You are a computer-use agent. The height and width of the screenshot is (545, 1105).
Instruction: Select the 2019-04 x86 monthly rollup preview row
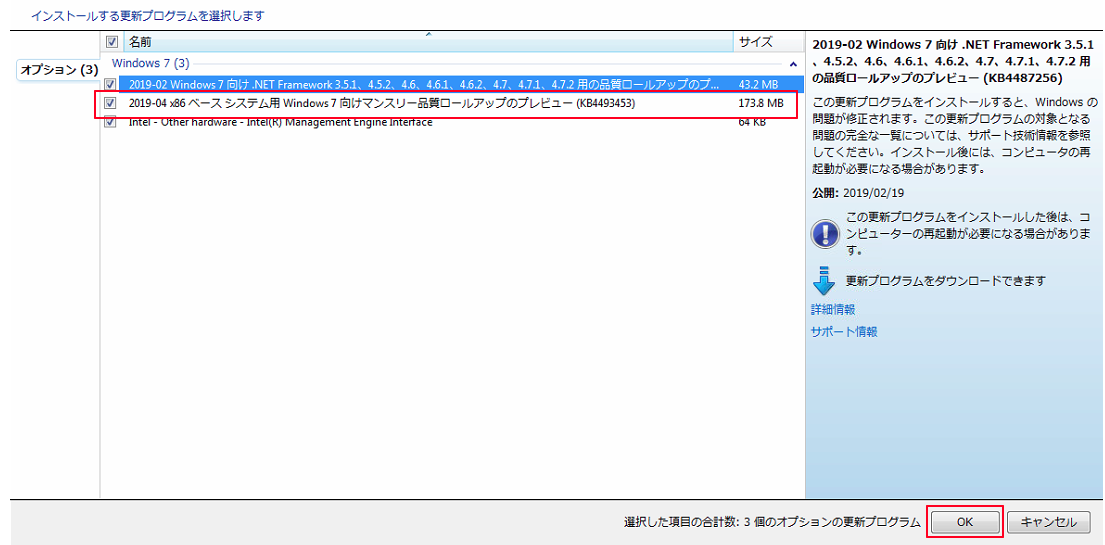(451, 104)
